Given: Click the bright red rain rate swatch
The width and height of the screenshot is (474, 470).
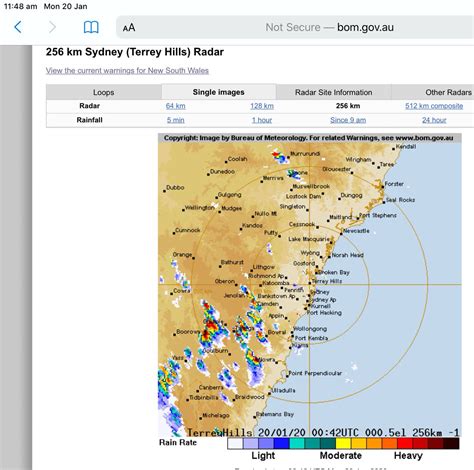Looking at the screenshot, I should pyautogui.click(x=405, y=443).
